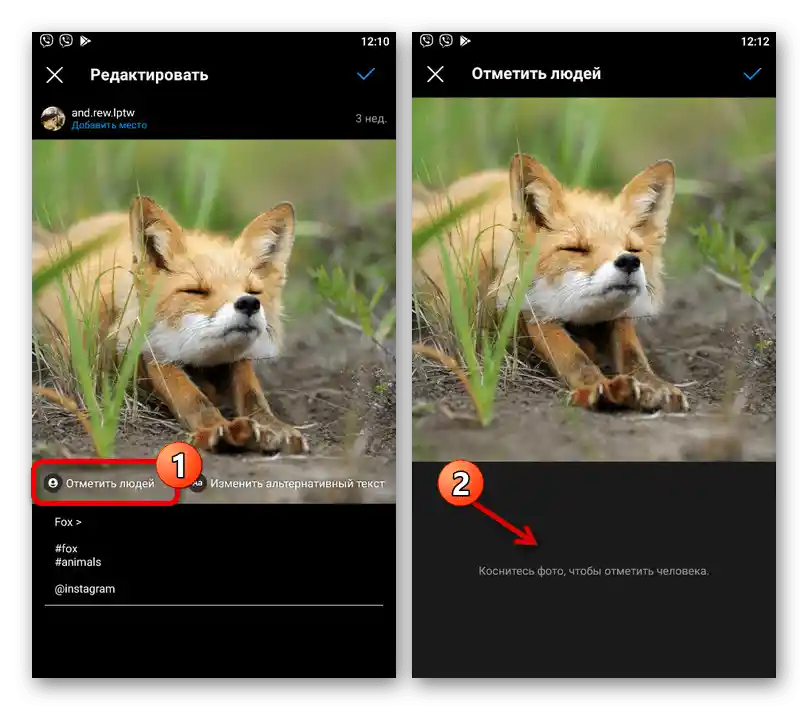Confirm edits with the checkmark on Редактировать screen
Screen dimensions: 808x710
[366, 74]
